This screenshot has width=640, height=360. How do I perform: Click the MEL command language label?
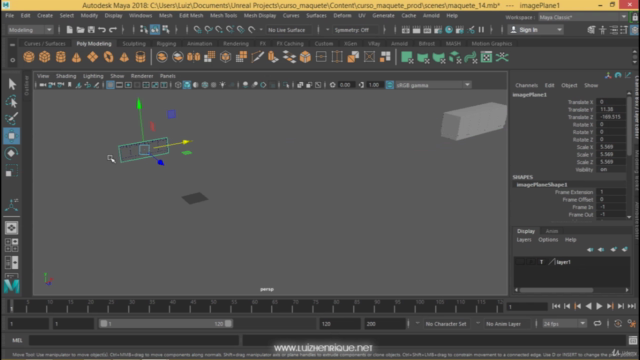(17, 340)
